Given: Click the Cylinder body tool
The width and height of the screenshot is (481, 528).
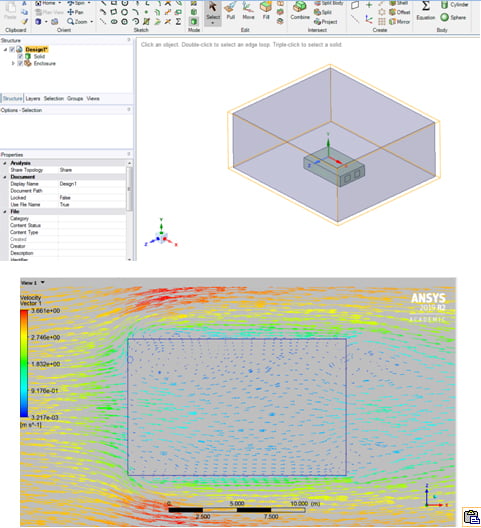Looking at the screenshot, I should tap(454, 5).
